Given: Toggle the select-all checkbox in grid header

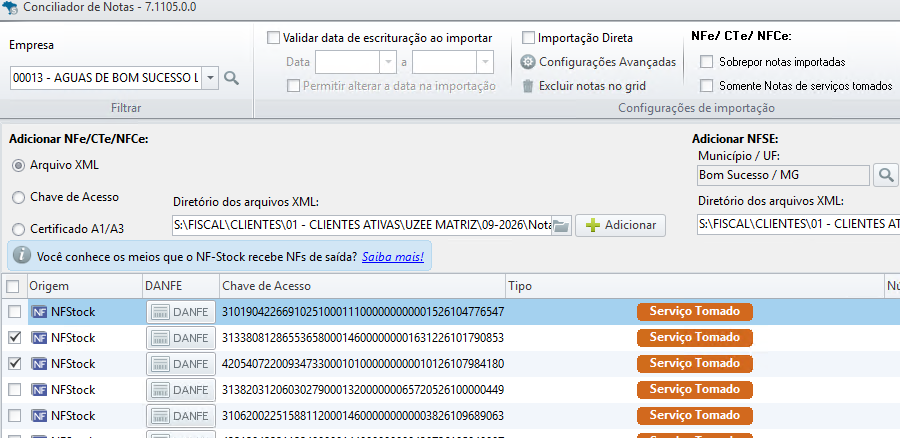Looking at the screenshot, I should point(14,286).
